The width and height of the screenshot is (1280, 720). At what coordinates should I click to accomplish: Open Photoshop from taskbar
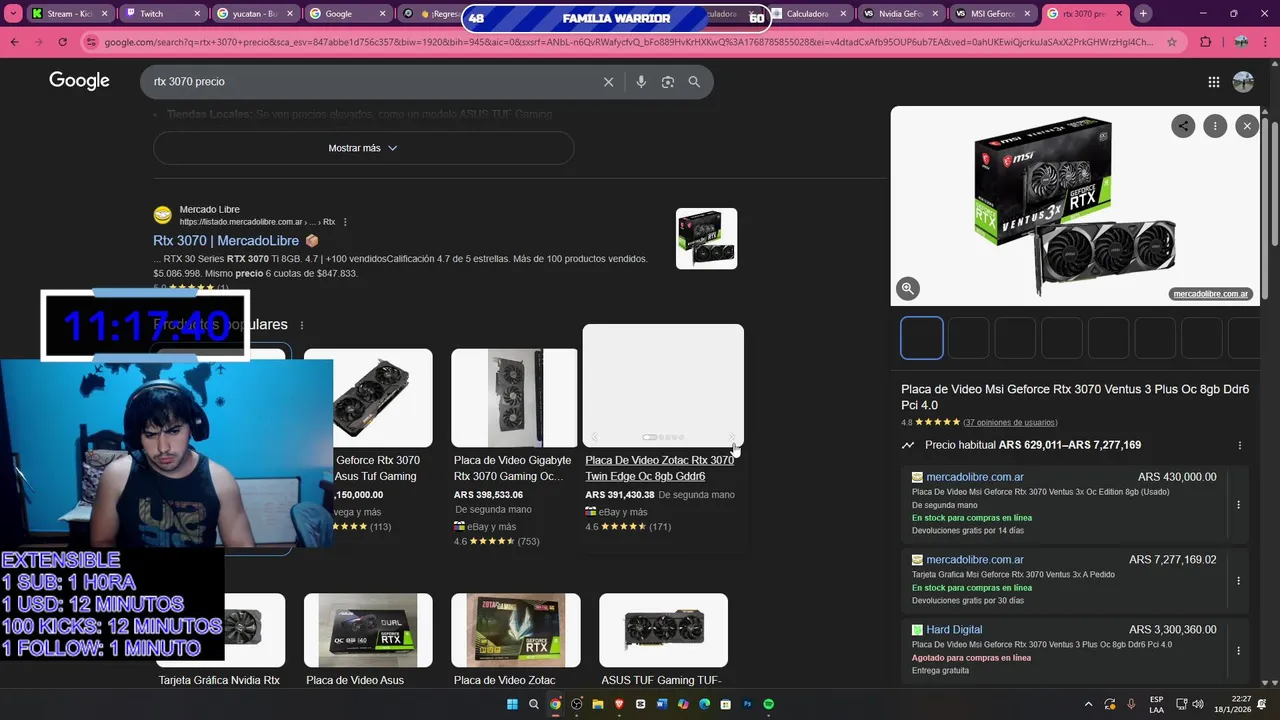747,704
